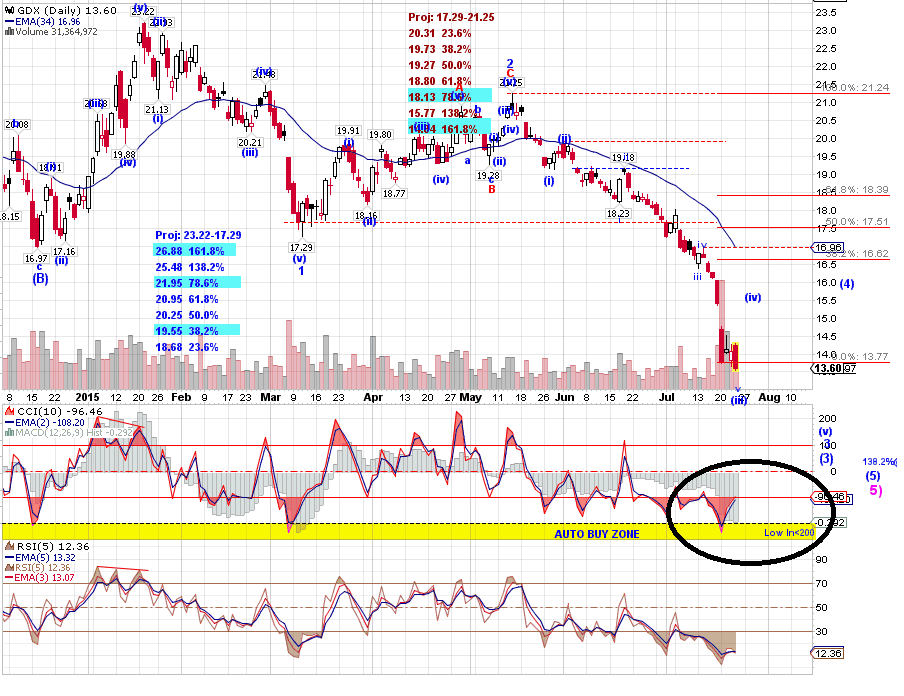Click the 17.29 low price label
This screenshot has width=904, height=696.
click(301, 247)
